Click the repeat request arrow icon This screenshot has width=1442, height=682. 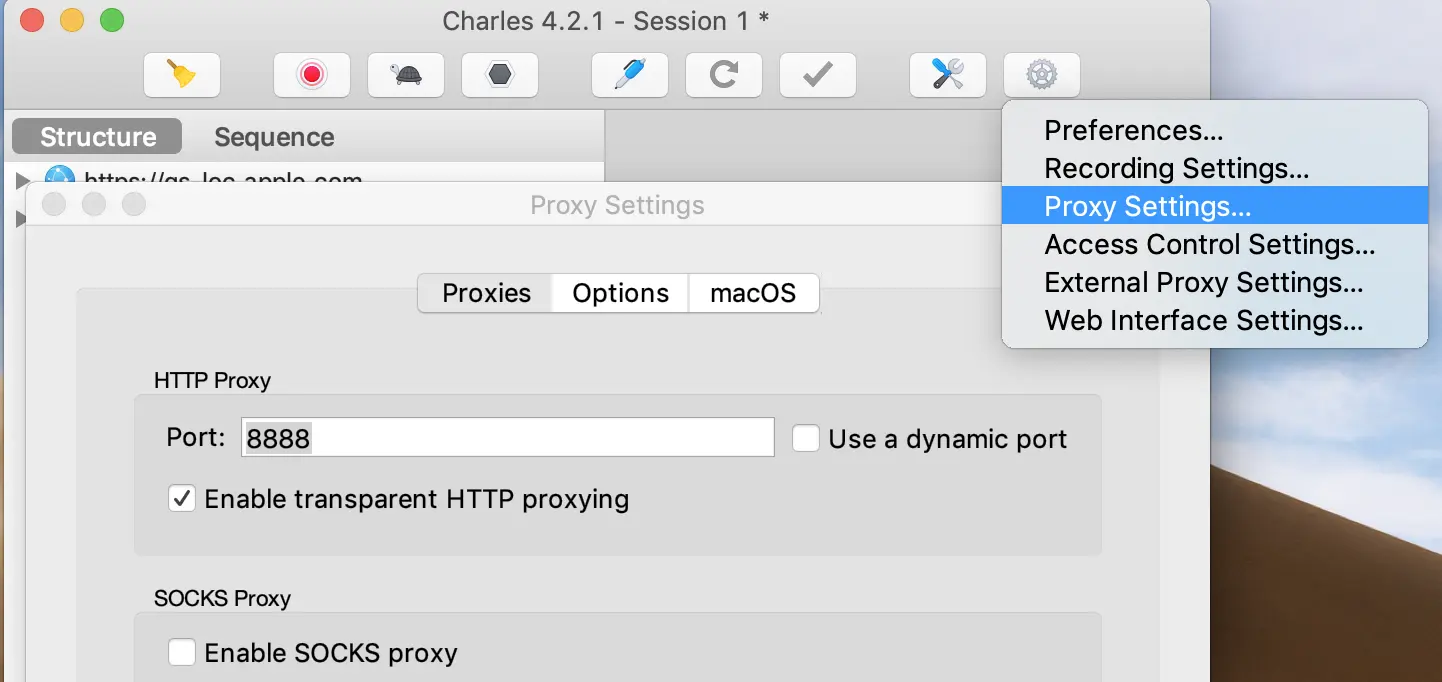click(x=724, y=75)
